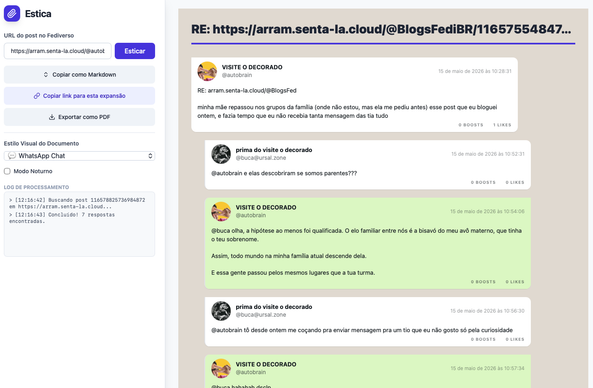Click buca avatar in the 10:56:30 reply
The height and width of the screenshot is (388, 593).
(x=221, y=311)
